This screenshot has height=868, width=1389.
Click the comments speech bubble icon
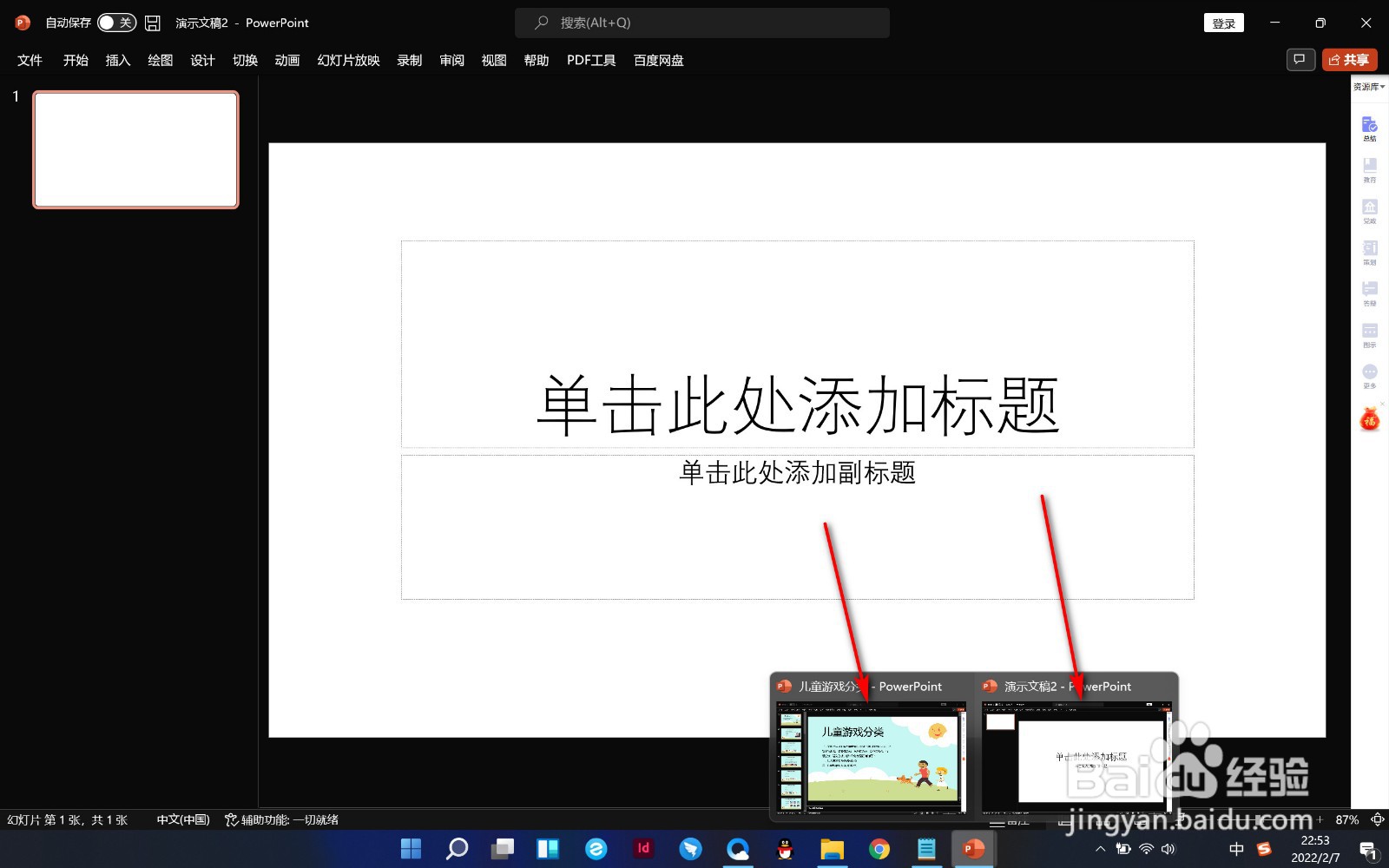coord(1300,59)
